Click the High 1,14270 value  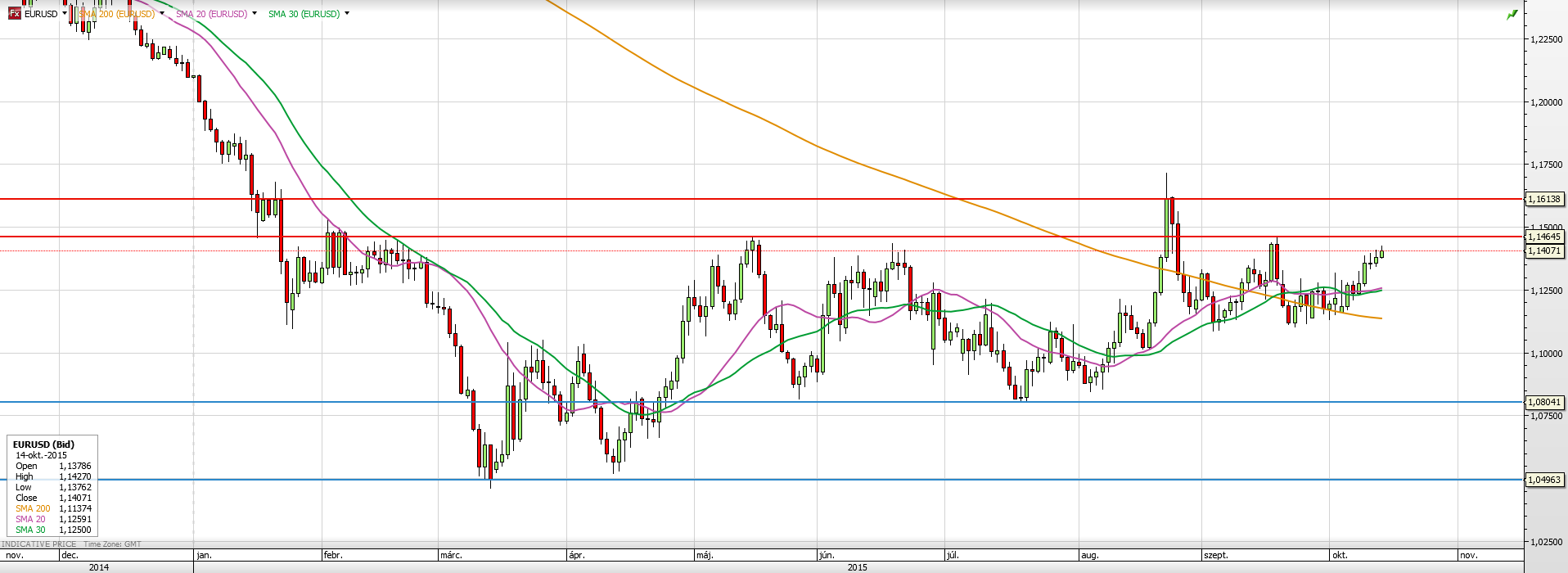[x=75, y=476]
